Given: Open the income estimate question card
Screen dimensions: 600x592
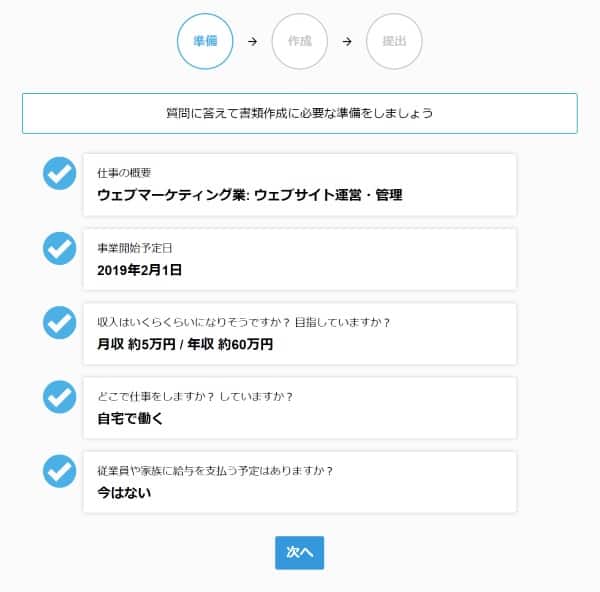Looking at the screenshot, I should (299, 333).
